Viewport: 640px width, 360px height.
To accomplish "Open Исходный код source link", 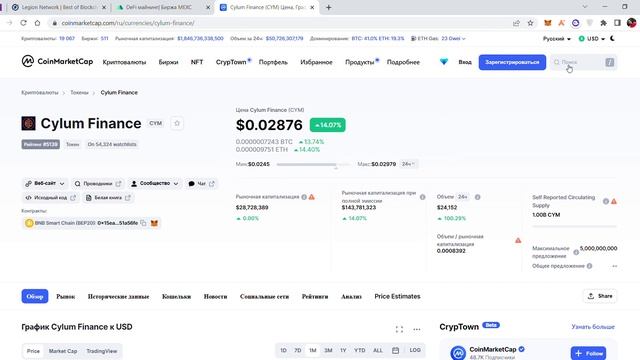I will click(x=51, y=198).
